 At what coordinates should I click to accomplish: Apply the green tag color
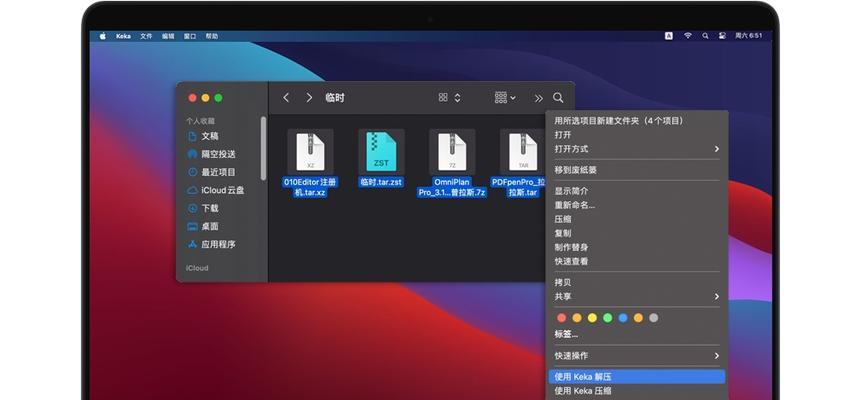tap(607, 318)
